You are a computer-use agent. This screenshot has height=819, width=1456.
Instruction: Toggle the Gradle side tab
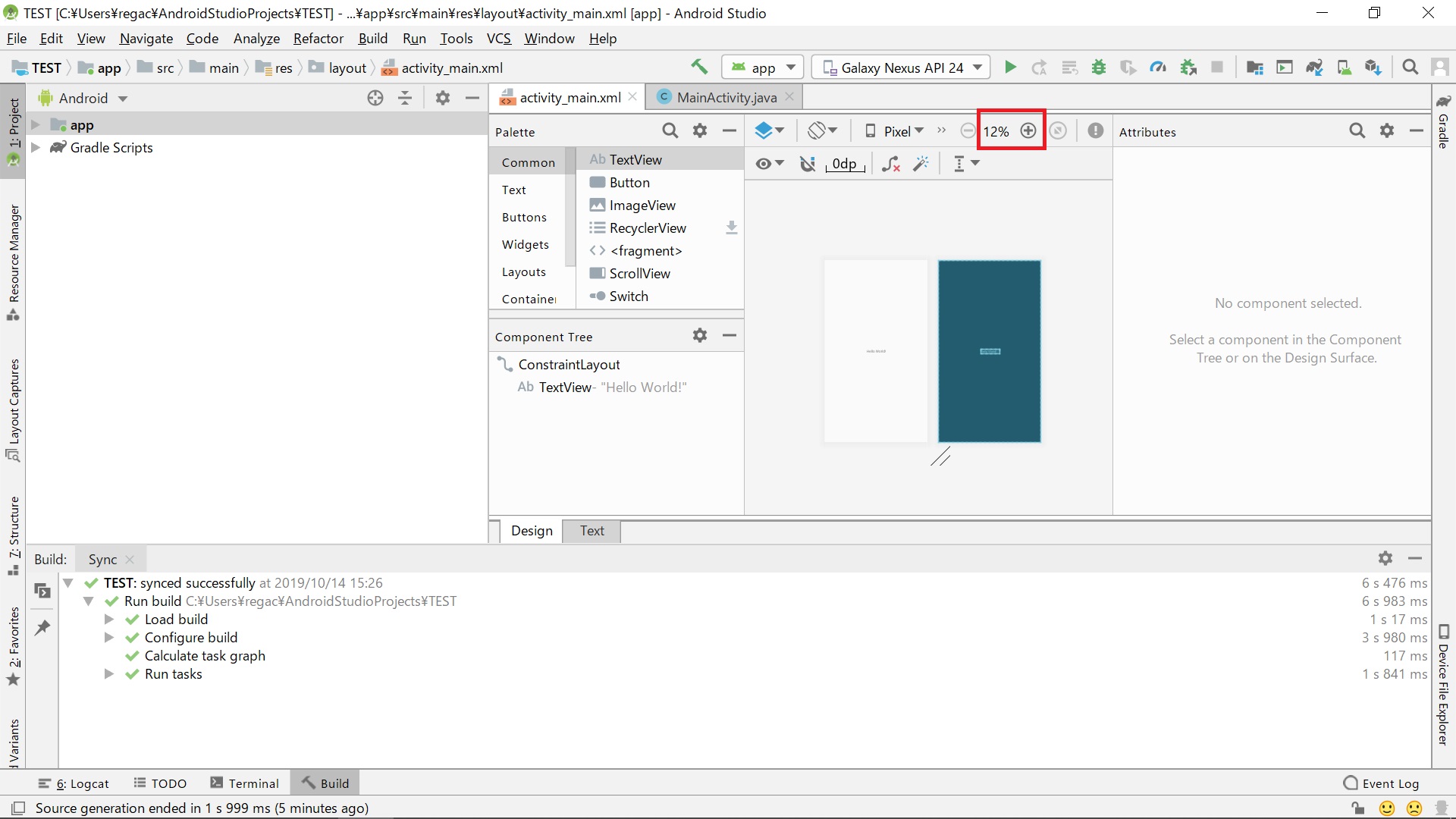(1444, 122)
